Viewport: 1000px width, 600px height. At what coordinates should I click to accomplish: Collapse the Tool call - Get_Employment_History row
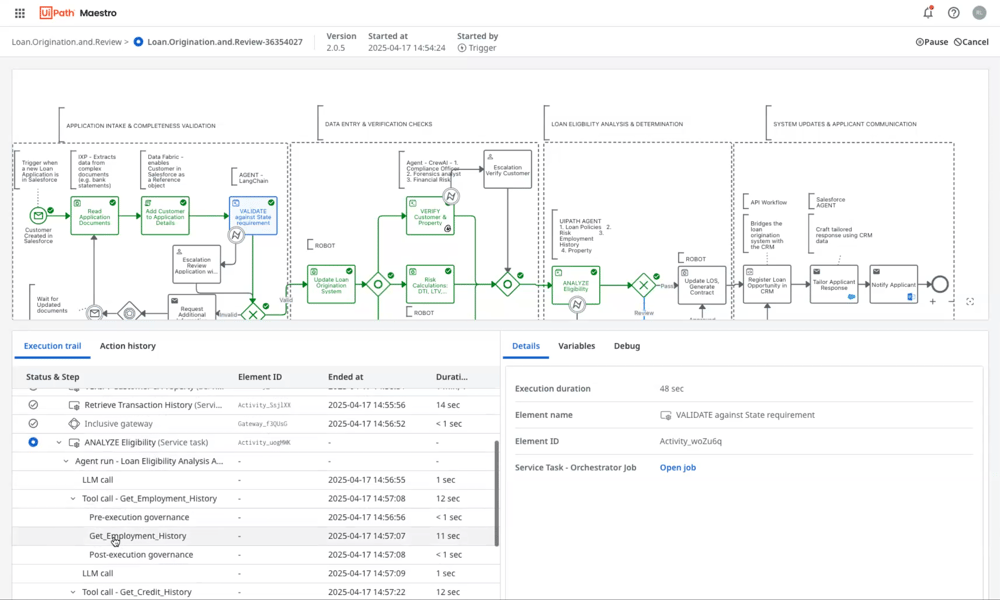pos(73,499)
